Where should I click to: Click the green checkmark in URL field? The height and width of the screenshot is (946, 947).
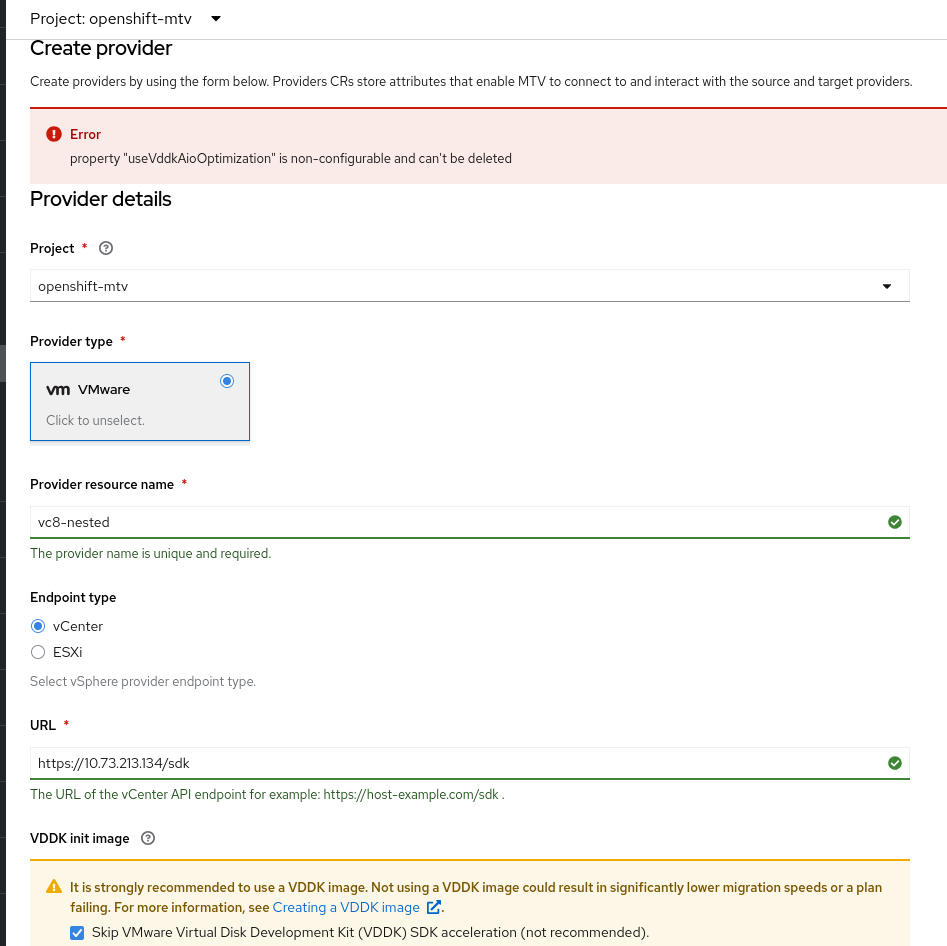(894, 763)
